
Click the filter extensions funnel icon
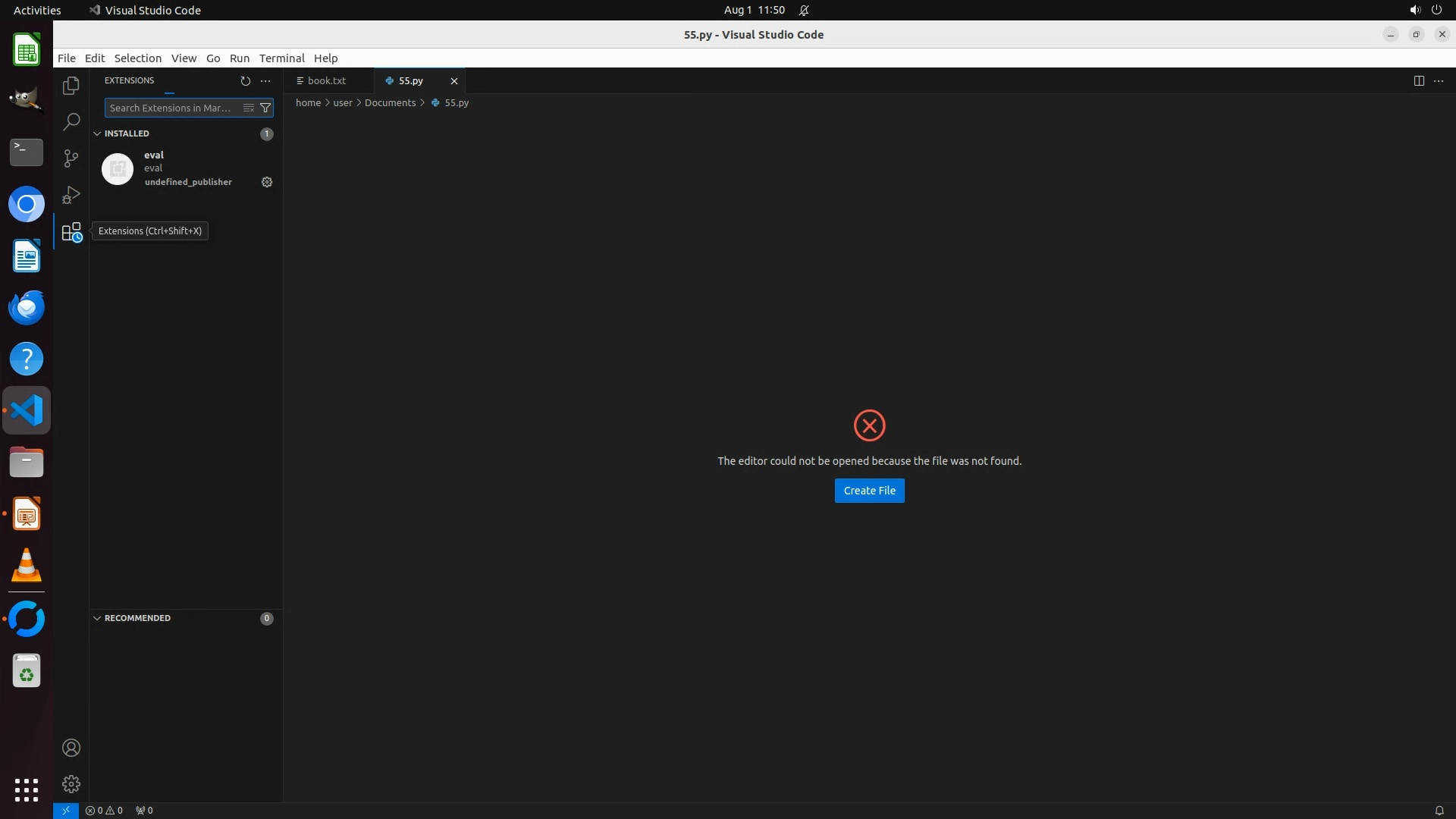point(265,108)
